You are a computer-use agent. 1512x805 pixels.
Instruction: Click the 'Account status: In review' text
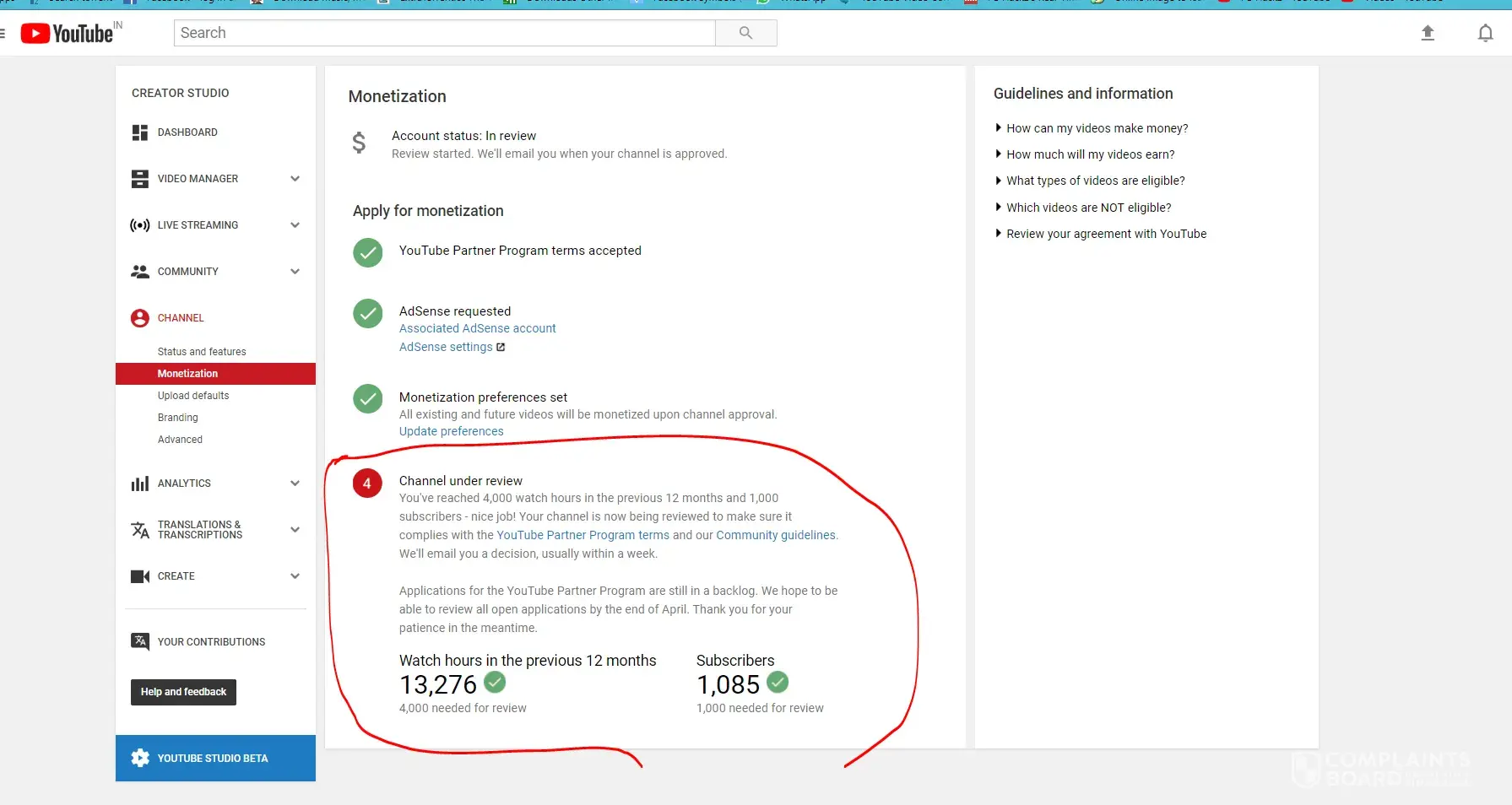tap(463, 136)
